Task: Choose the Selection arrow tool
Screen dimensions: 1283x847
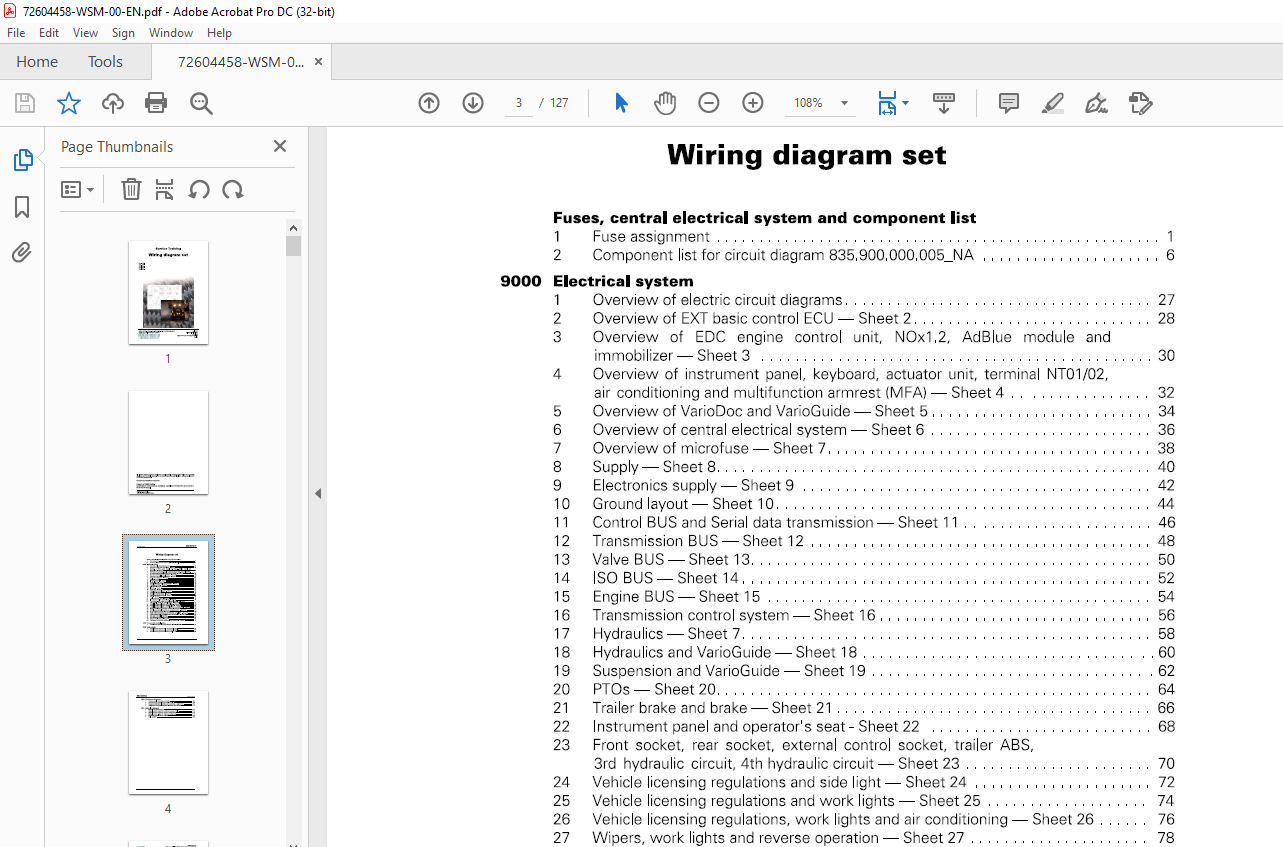Action: click(x=621, y=103)
